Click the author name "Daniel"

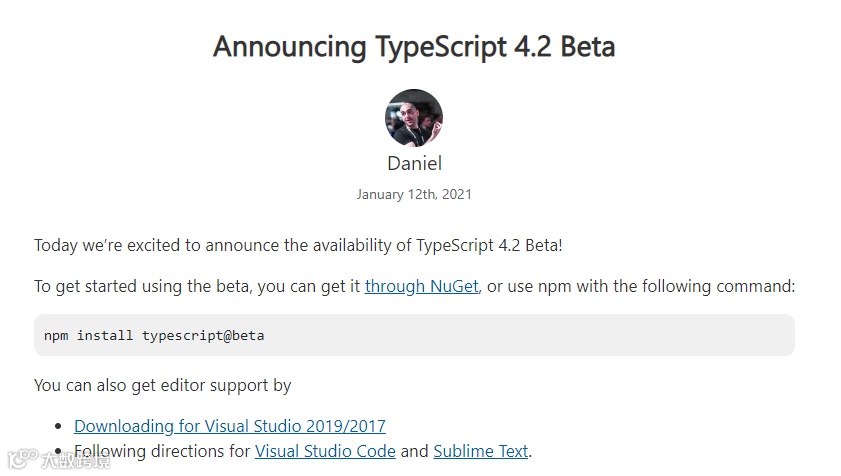point(414,163)
